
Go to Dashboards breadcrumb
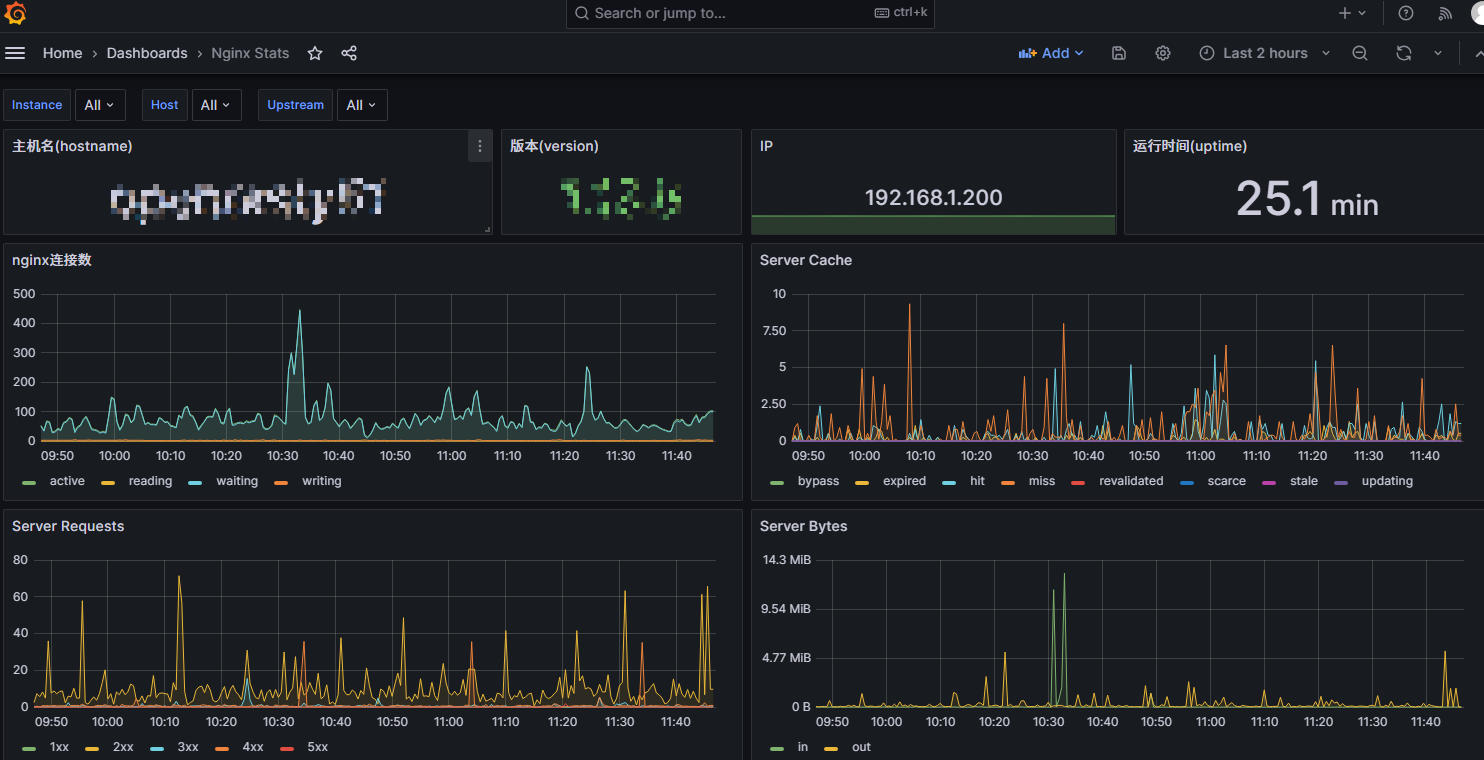tap(147, 53)
